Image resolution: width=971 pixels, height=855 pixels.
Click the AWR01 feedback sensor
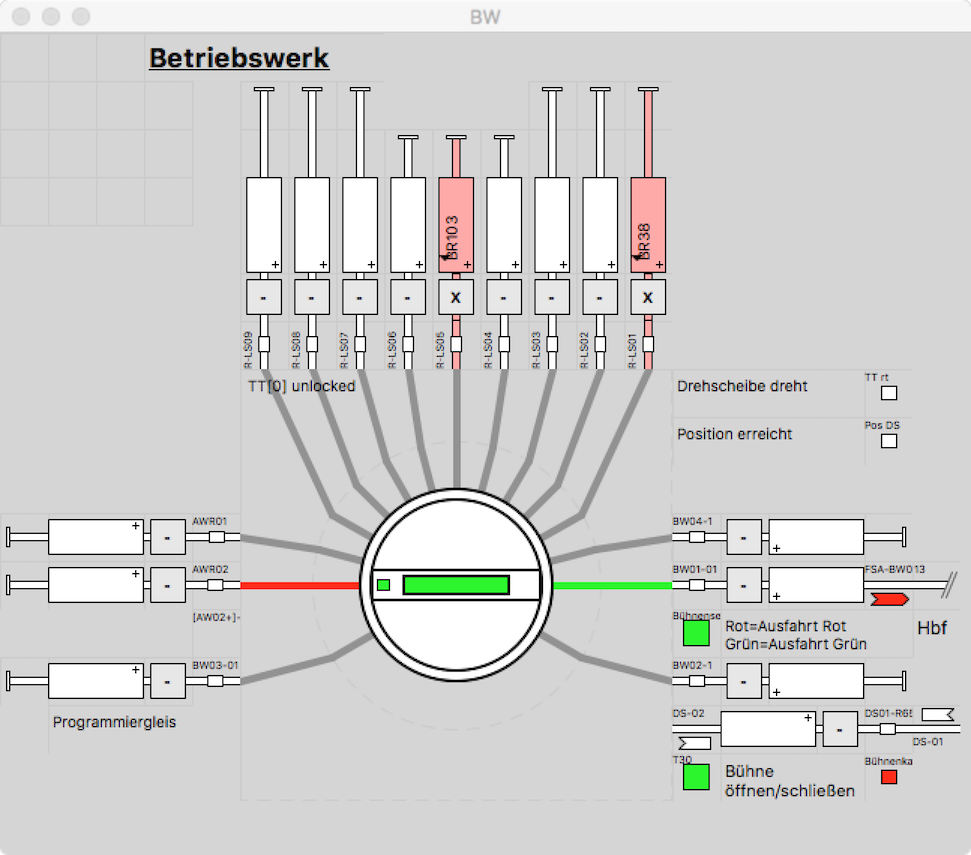216,537
